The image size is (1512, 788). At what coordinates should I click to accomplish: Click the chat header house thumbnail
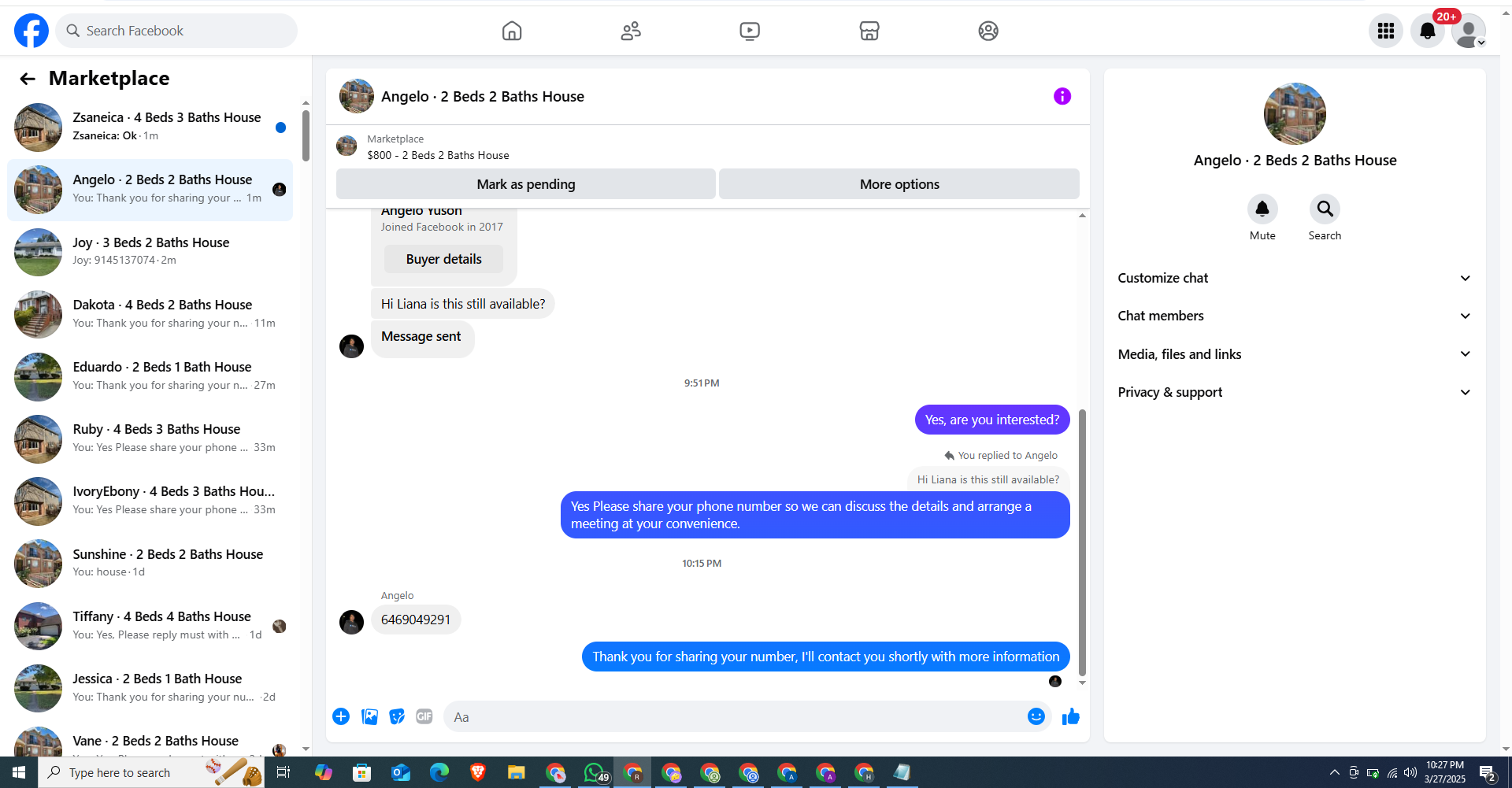[x=357, y=96]
